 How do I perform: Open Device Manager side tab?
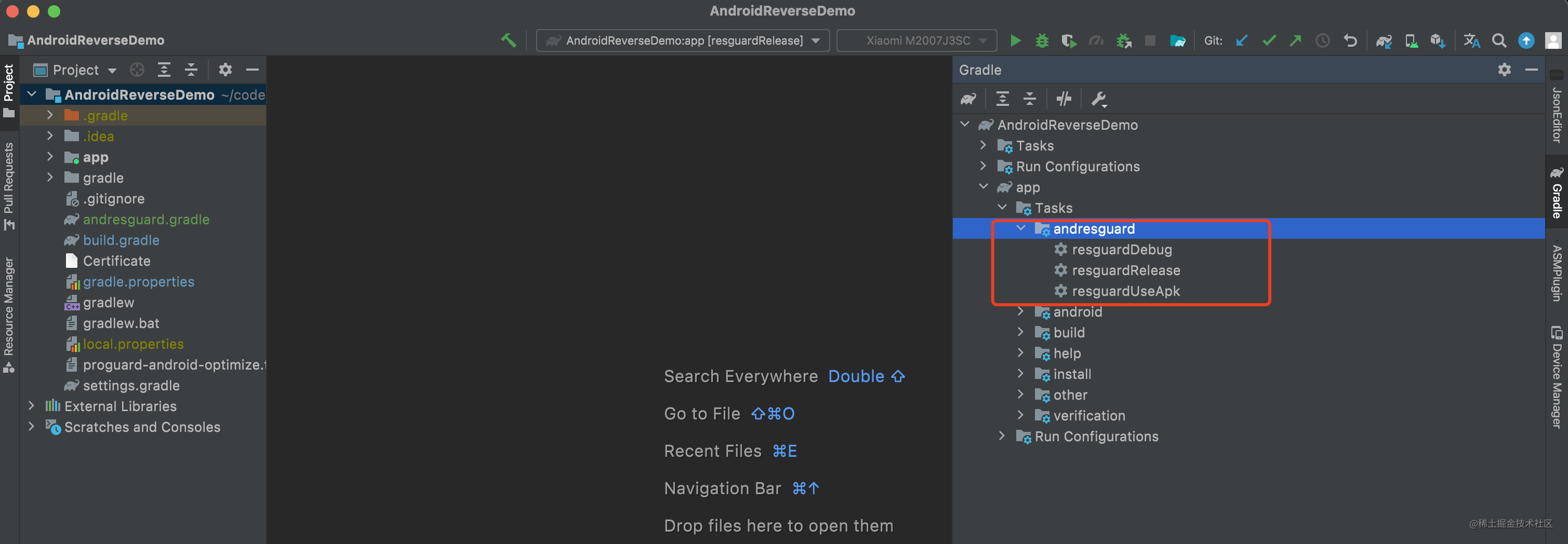[x=1557, y=377]
